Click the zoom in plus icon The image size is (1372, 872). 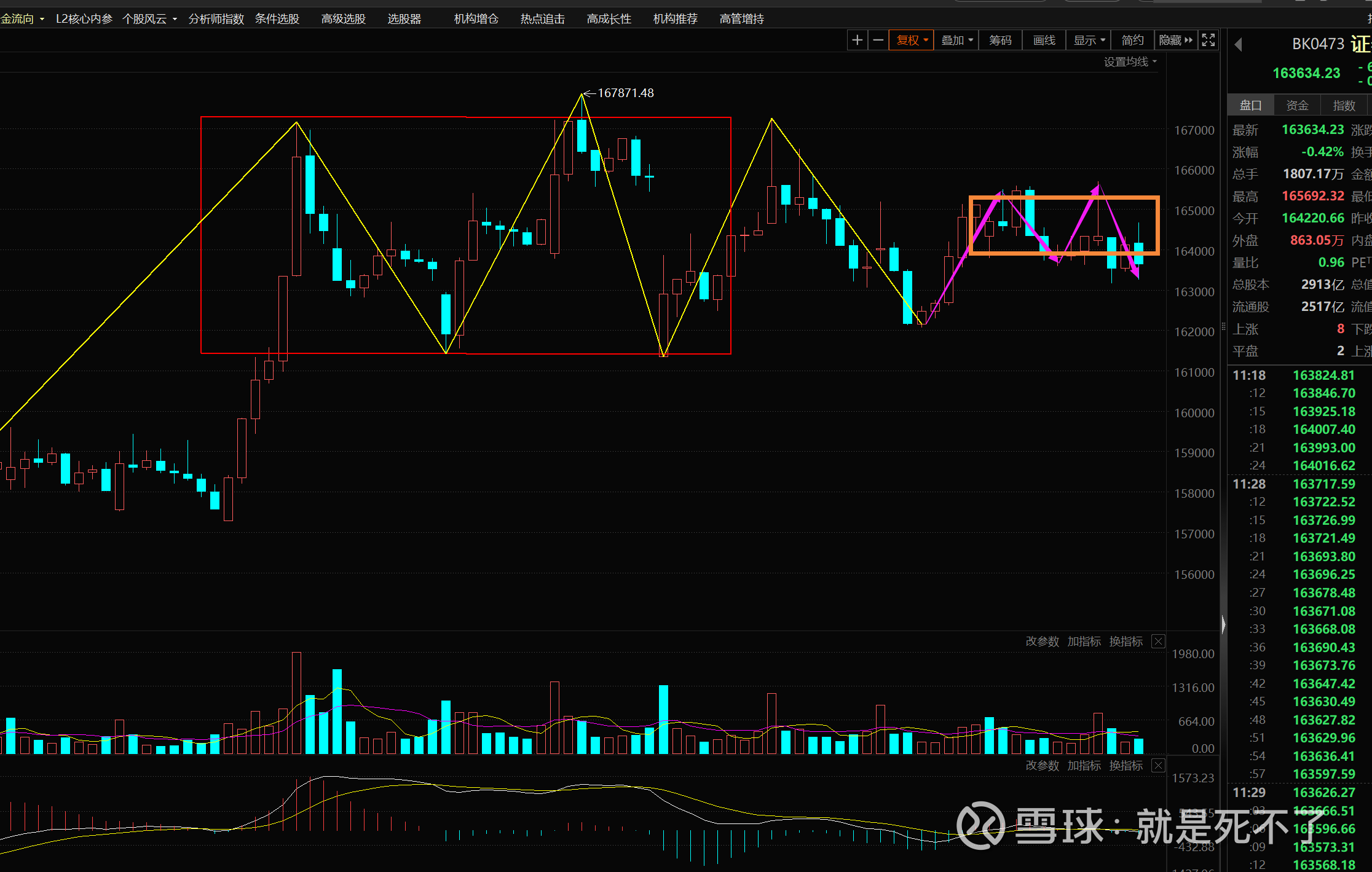(857, 41)
